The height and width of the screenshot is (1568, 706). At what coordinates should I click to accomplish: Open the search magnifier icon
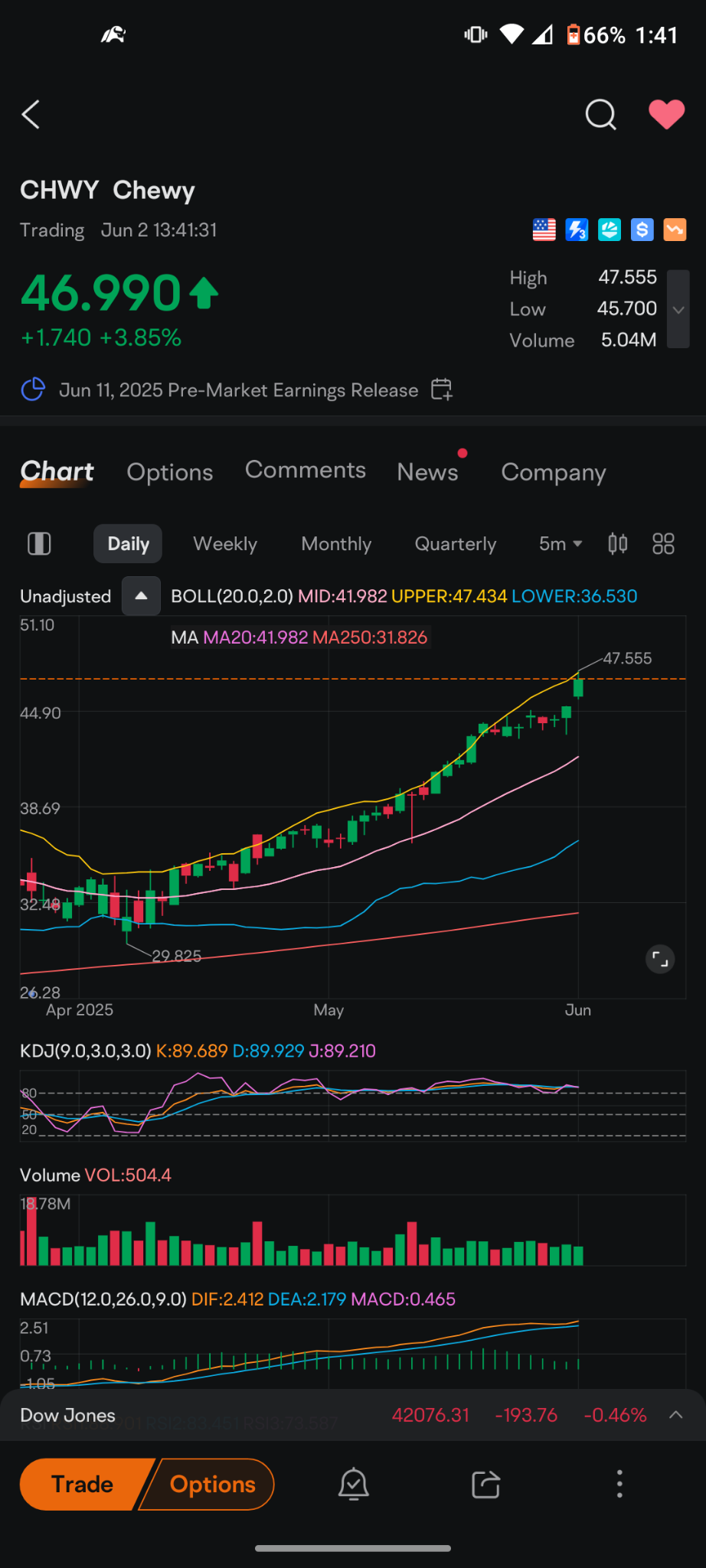pos(600,115)
